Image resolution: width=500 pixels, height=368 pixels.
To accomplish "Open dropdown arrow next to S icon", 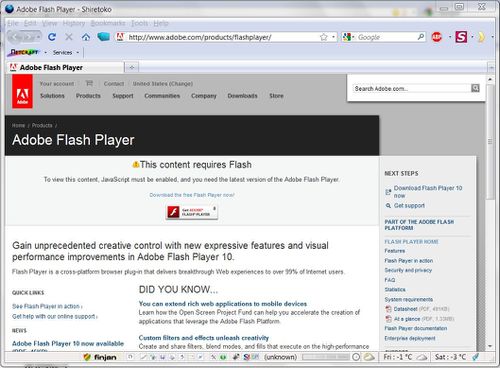I will point(472,37).
